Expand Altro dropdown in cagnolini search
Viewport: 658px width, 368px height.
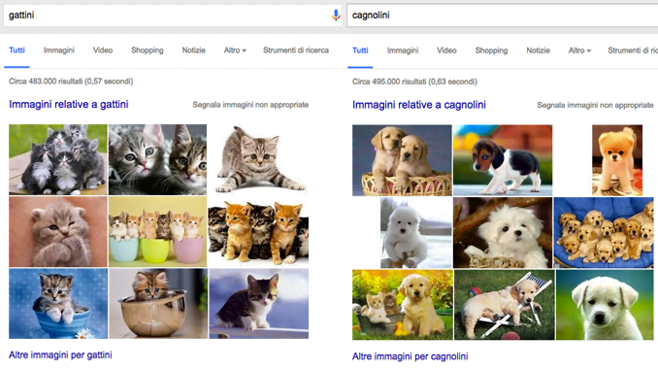(580, 50)
